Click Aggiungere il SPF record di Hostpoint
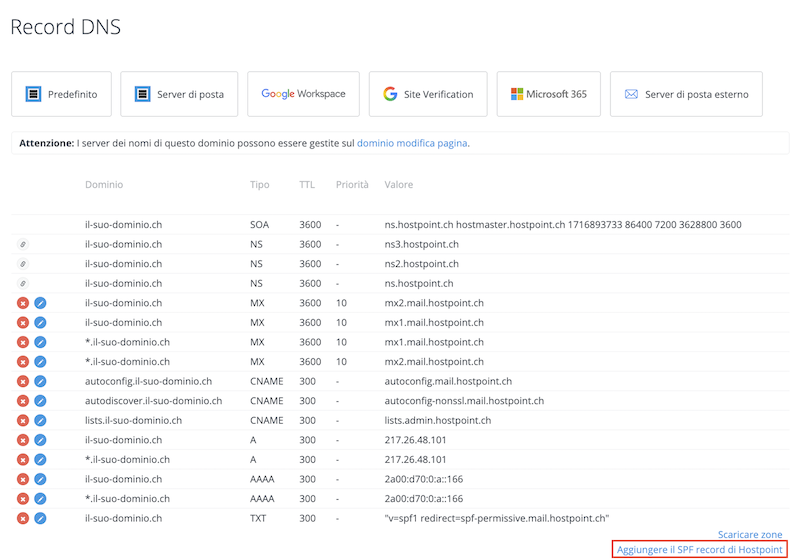This screenshot has height=559, width=800. click(x=699, y=549)
